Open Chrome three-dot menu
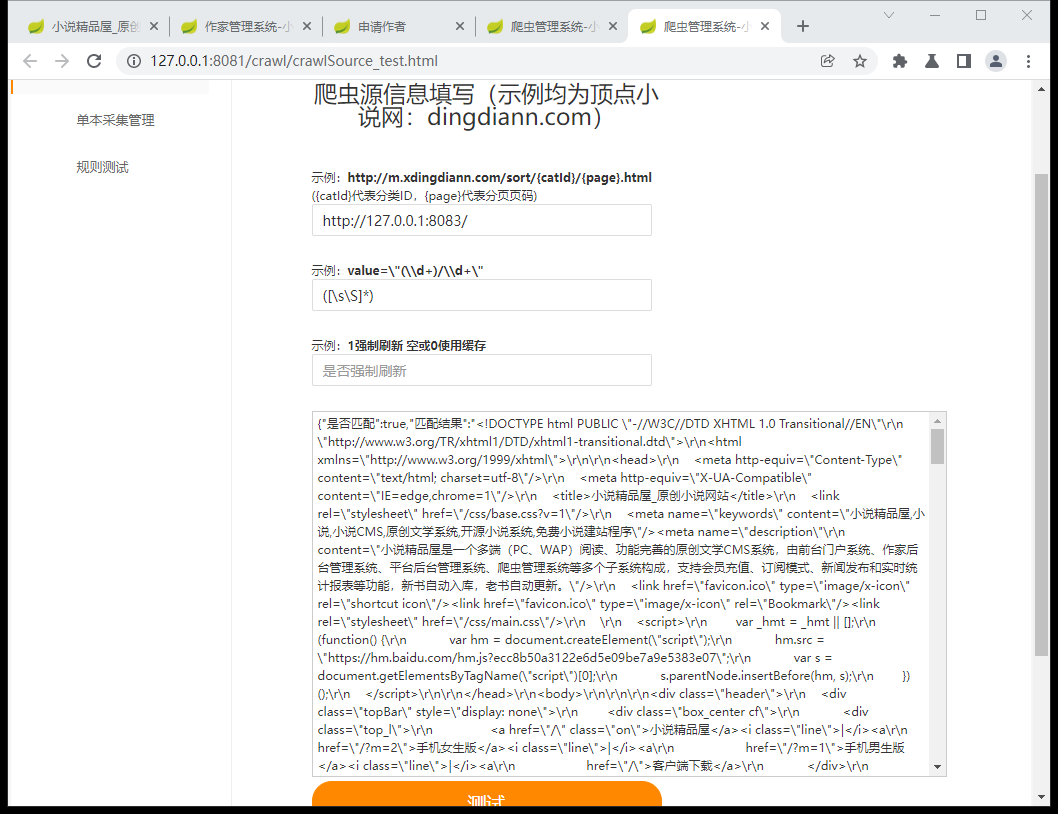 click(1028, 61)
